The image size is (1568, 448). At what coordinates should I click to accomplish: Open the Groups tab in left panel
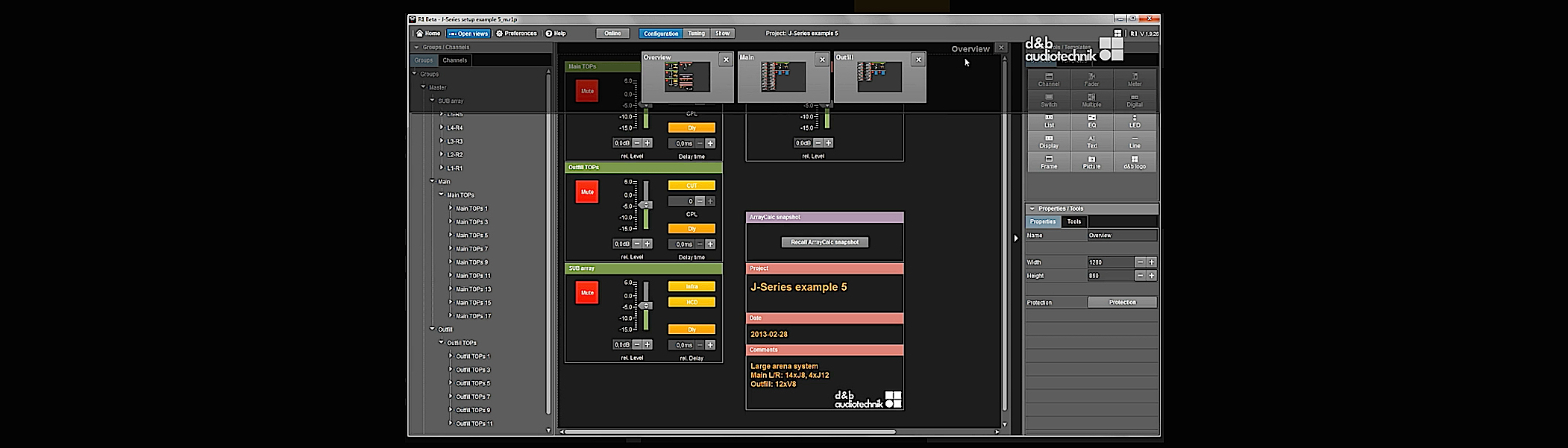click(424, 60)
